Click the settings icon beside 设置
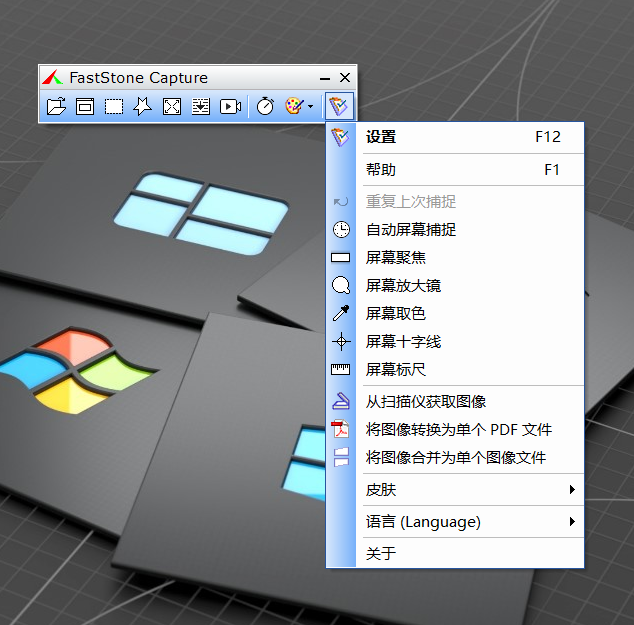 (x=340, y=137)
